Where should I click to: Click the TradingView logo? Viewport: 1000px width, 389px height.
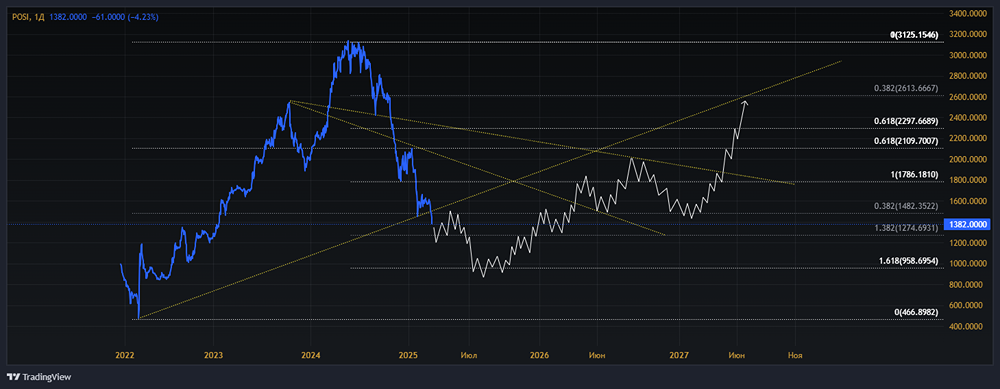[39, 377]
